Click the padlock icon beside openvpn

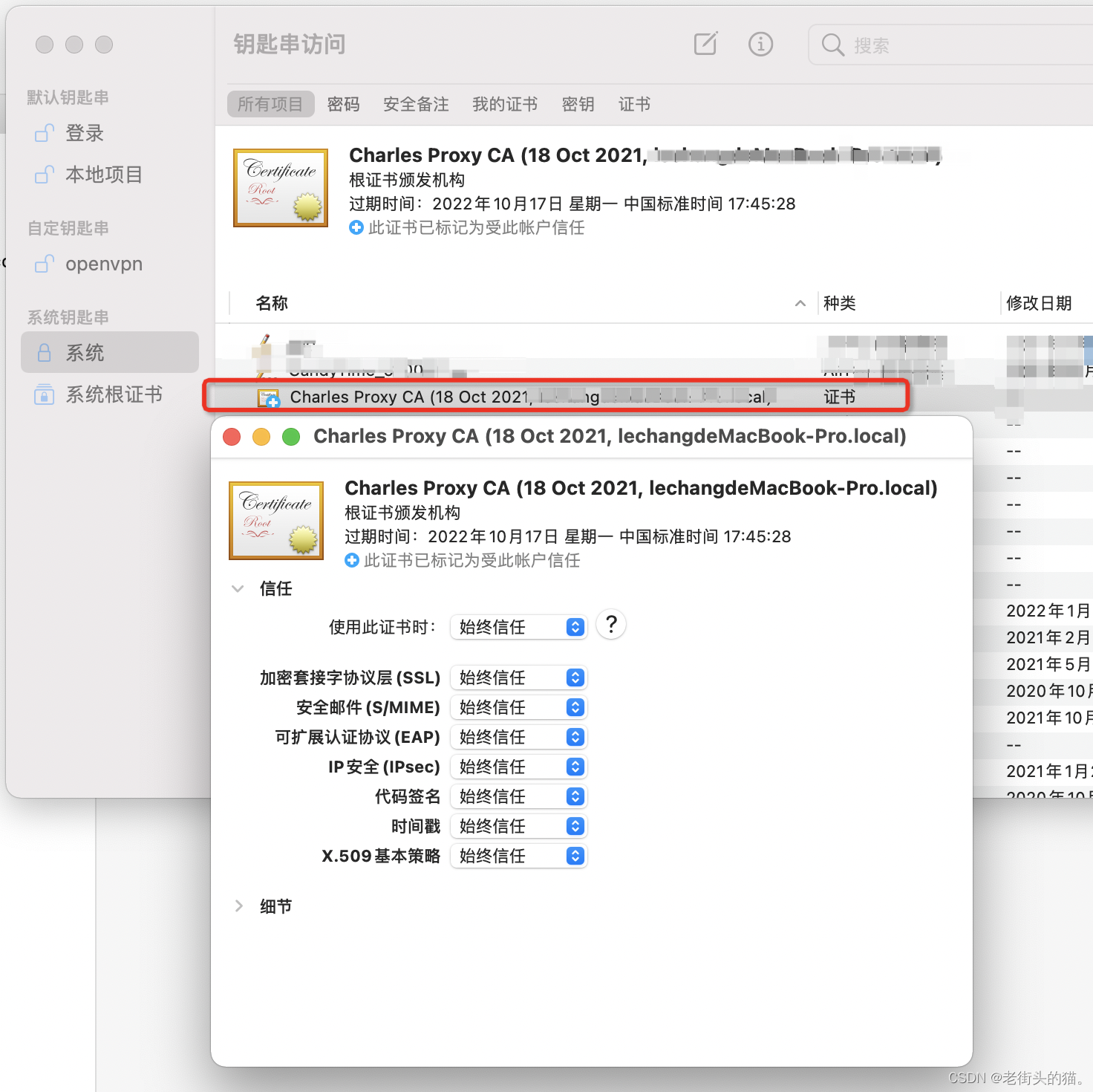click(45, 264)
